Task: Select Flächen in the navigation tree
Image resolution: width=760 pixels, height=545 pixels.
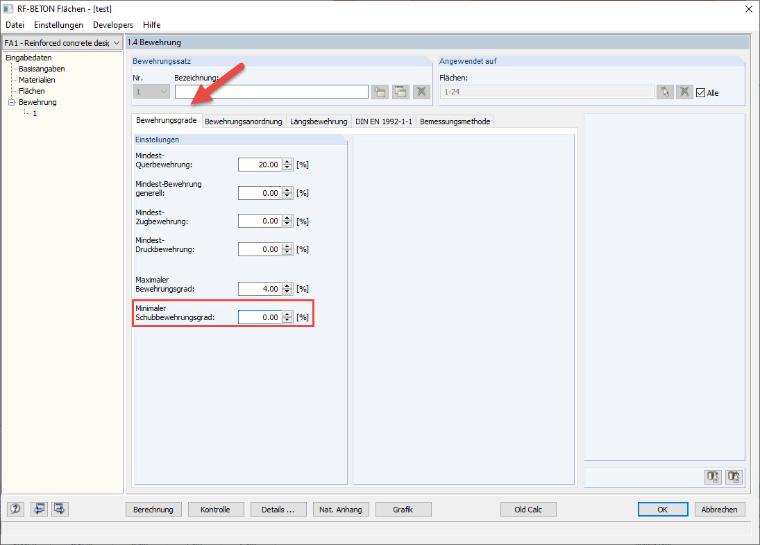Action: tap(32, 91)
